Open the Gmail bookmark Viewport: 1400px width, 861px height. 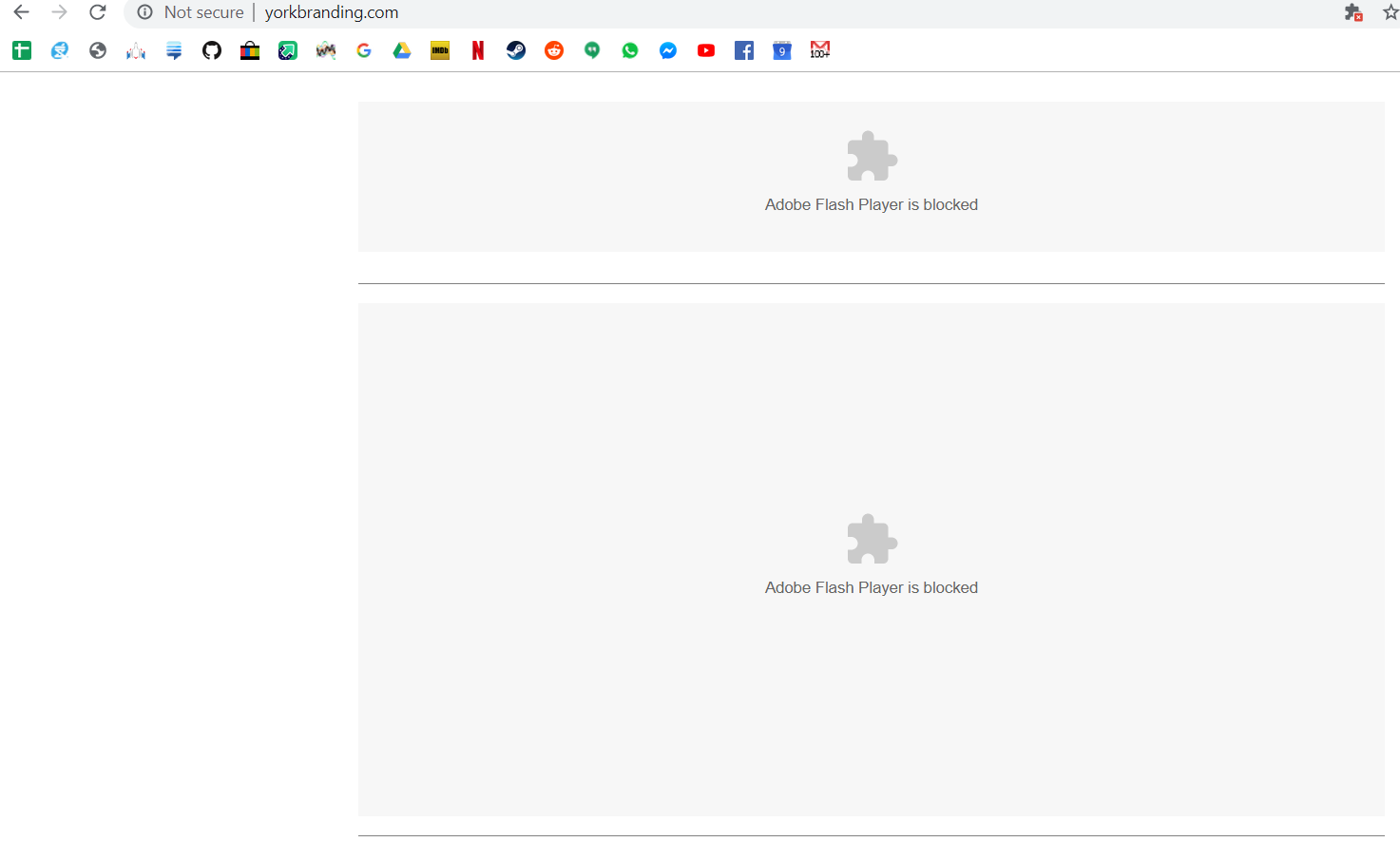coord(820,50)
